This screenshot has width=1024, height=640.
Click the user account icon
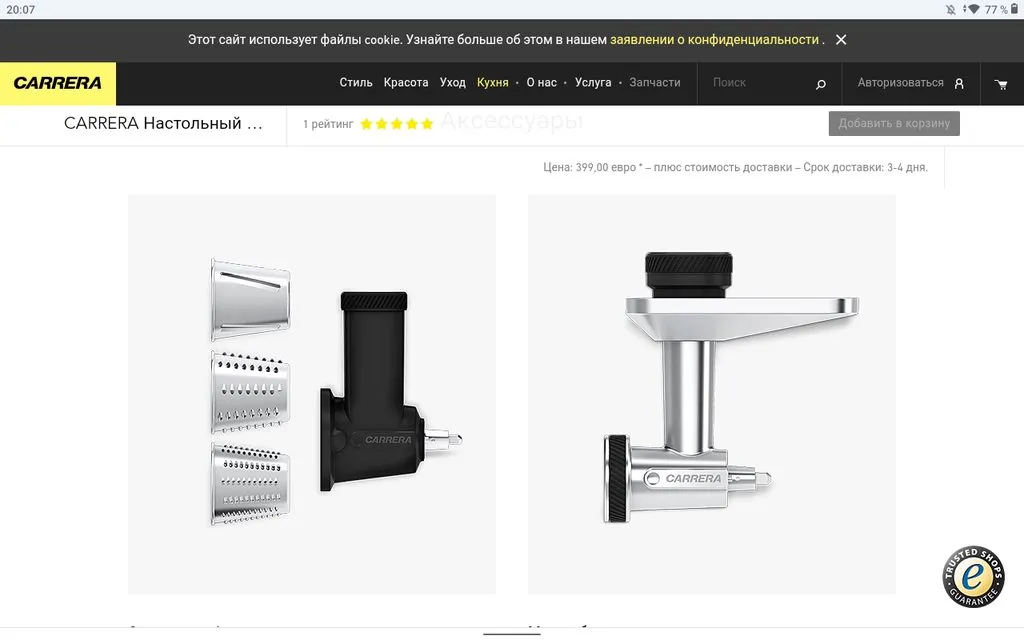(x=959, y=84)
